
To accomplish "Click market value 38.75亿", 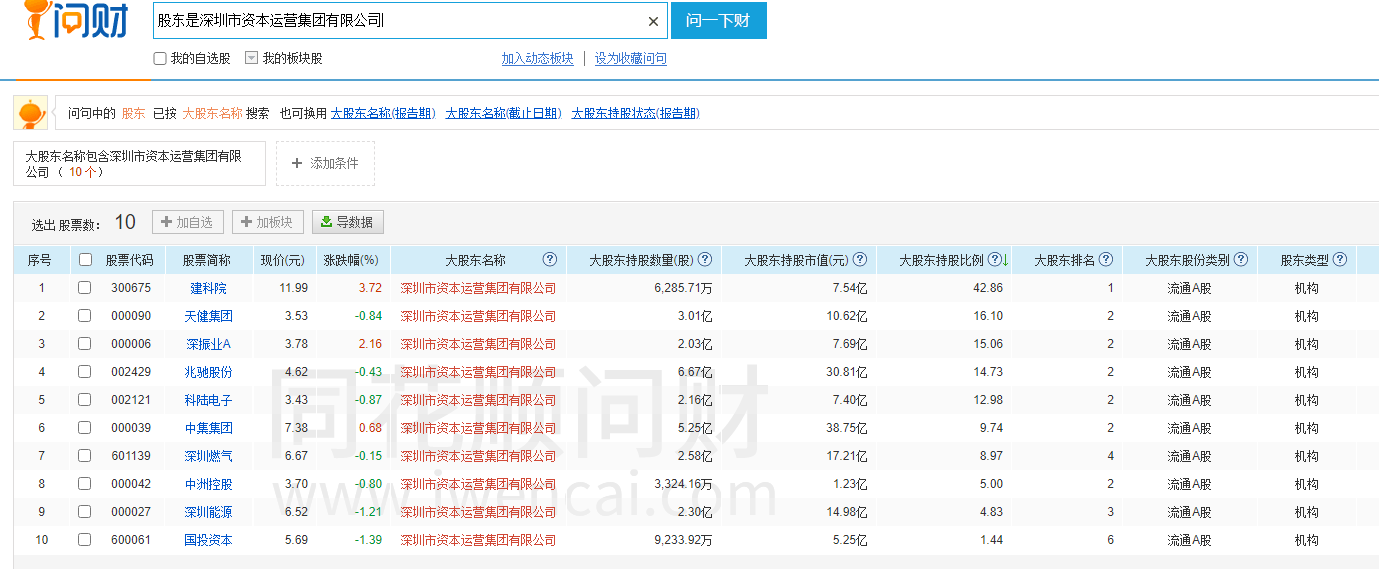I will pos(845,428).
